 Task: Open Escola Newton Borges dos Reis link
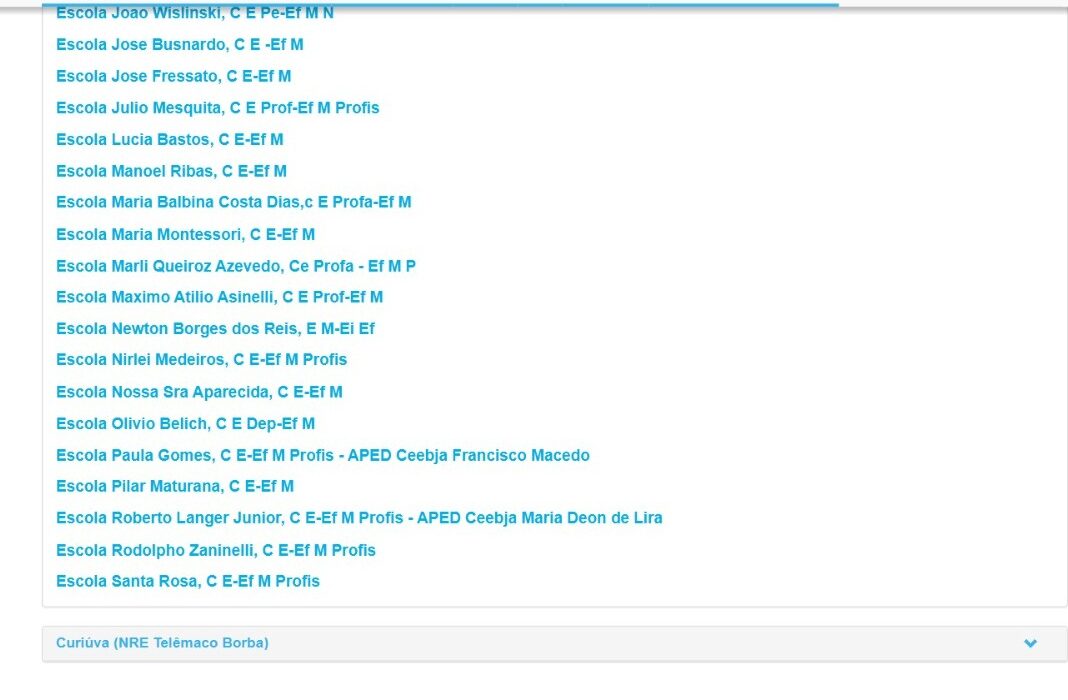click(x=215, y=329)
